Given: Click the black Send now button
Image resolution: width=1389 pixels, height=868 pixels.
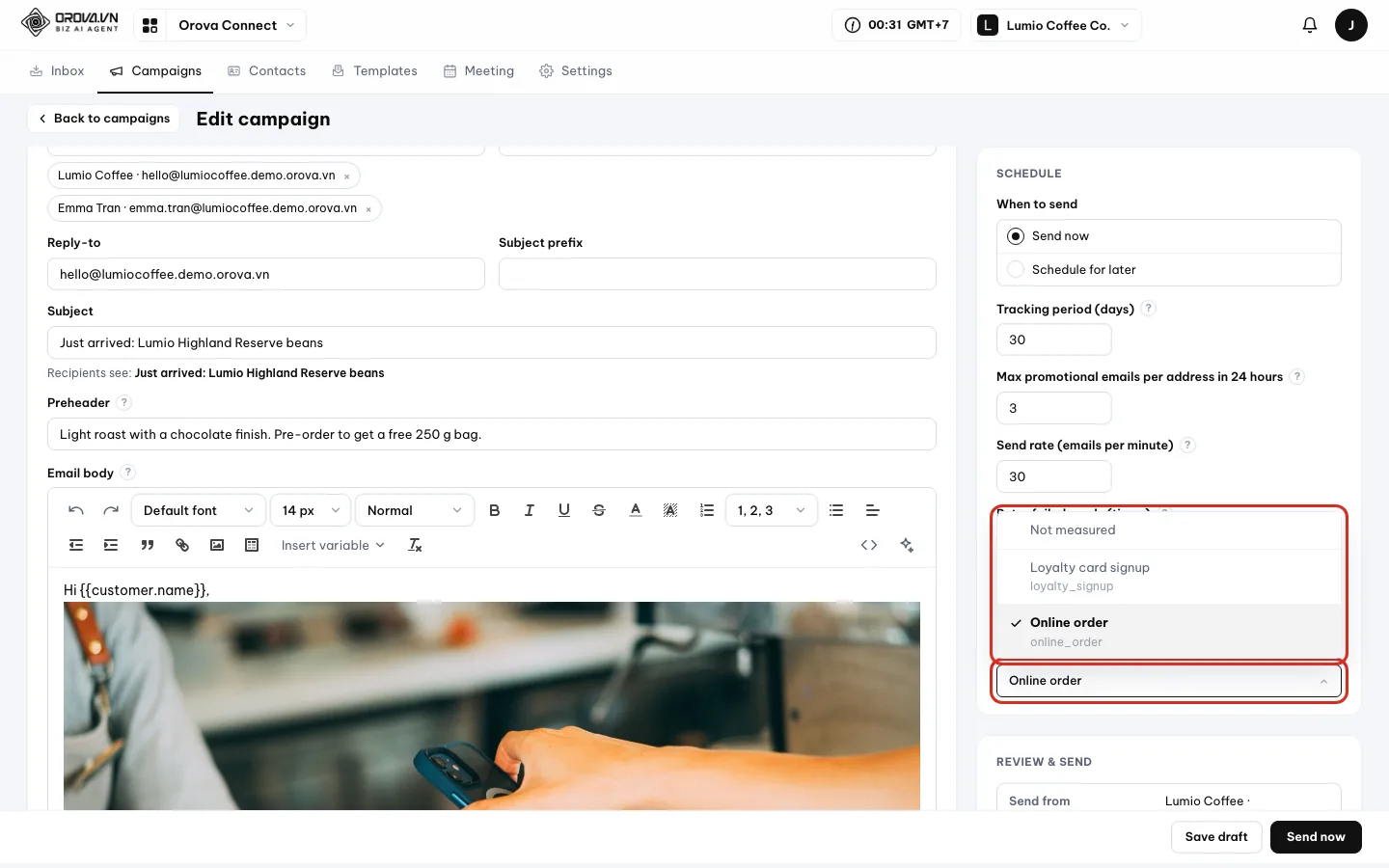Looking at the screenshot, I should click(1316, 837).
